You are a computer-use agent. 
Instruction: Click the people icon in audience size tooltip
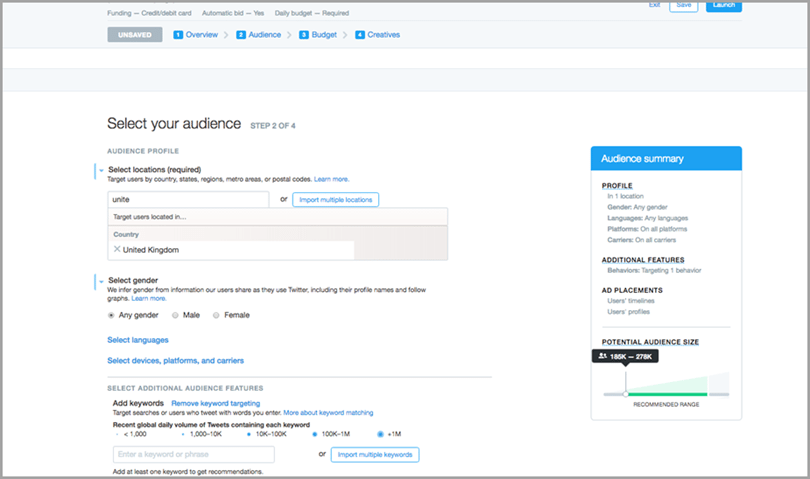tap(602, 356)
